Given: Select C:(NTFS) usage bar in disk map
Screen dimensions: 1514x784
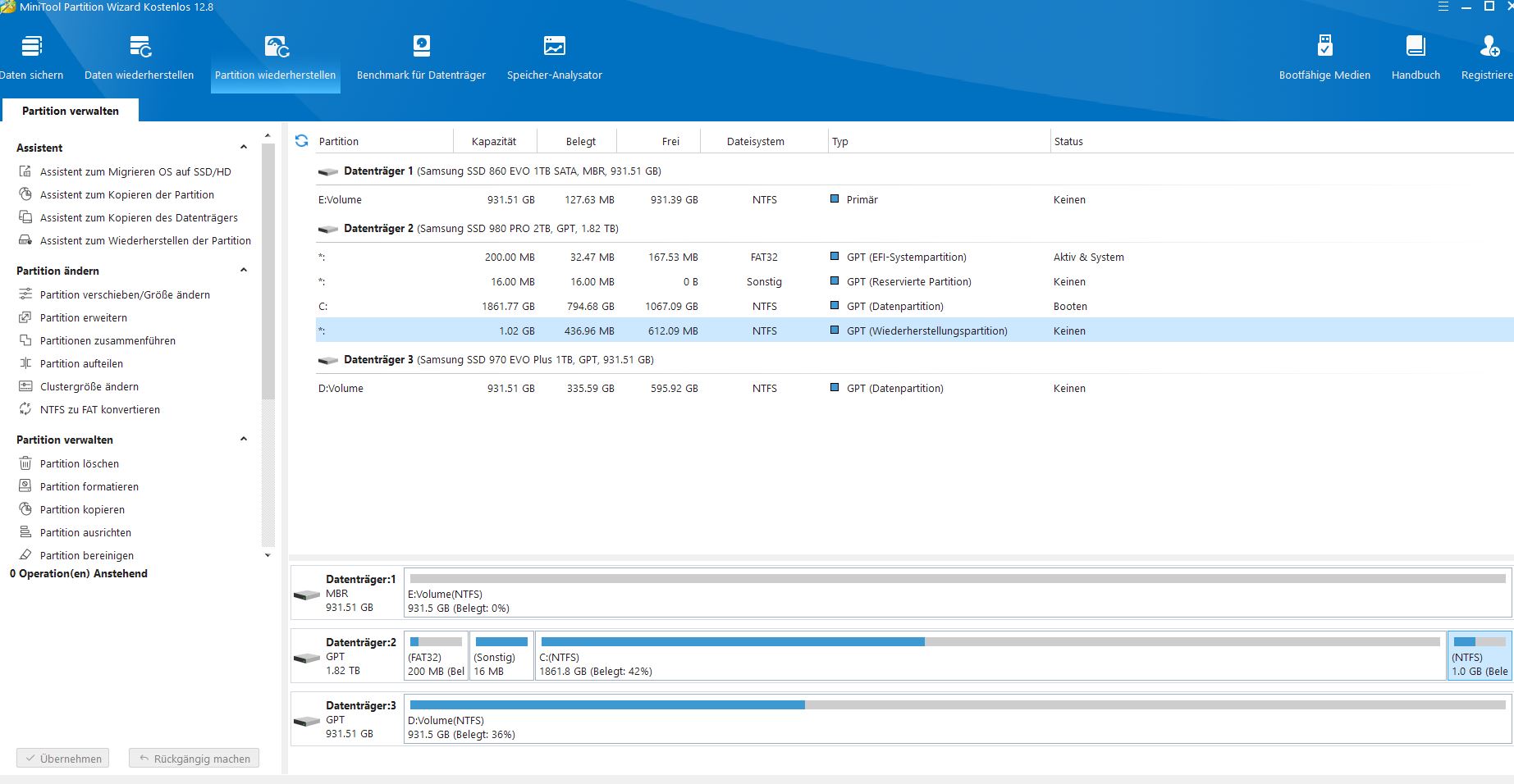Looking at the screenshot, I should pos(990,641).
